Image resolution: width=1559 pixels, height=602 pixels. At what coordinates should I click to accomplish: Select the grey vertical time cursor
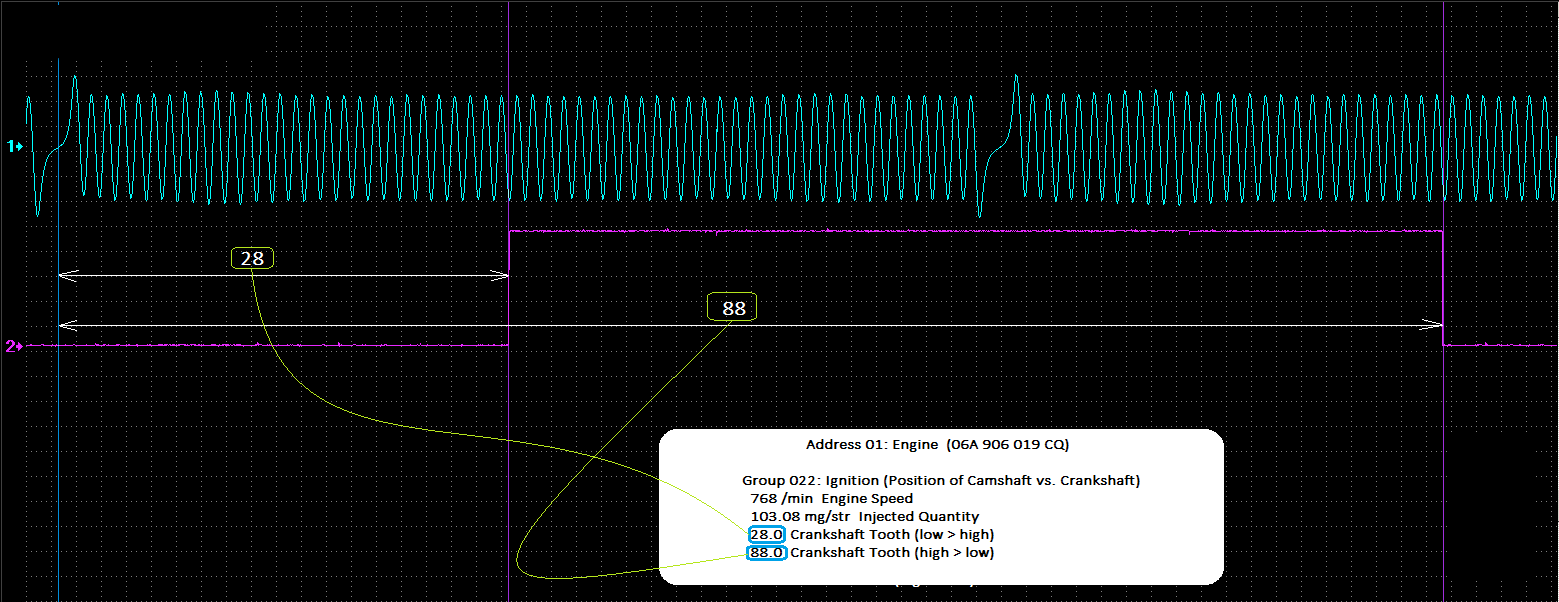click(1444, 301)
